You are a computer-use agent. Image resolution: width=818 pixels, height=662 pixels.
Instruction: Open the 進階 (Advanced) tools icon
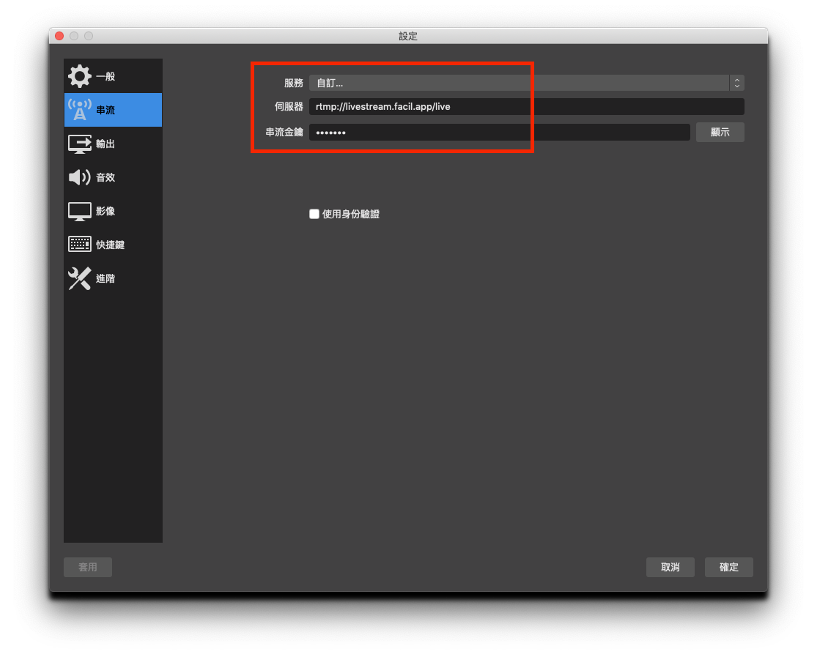[79, 279]
